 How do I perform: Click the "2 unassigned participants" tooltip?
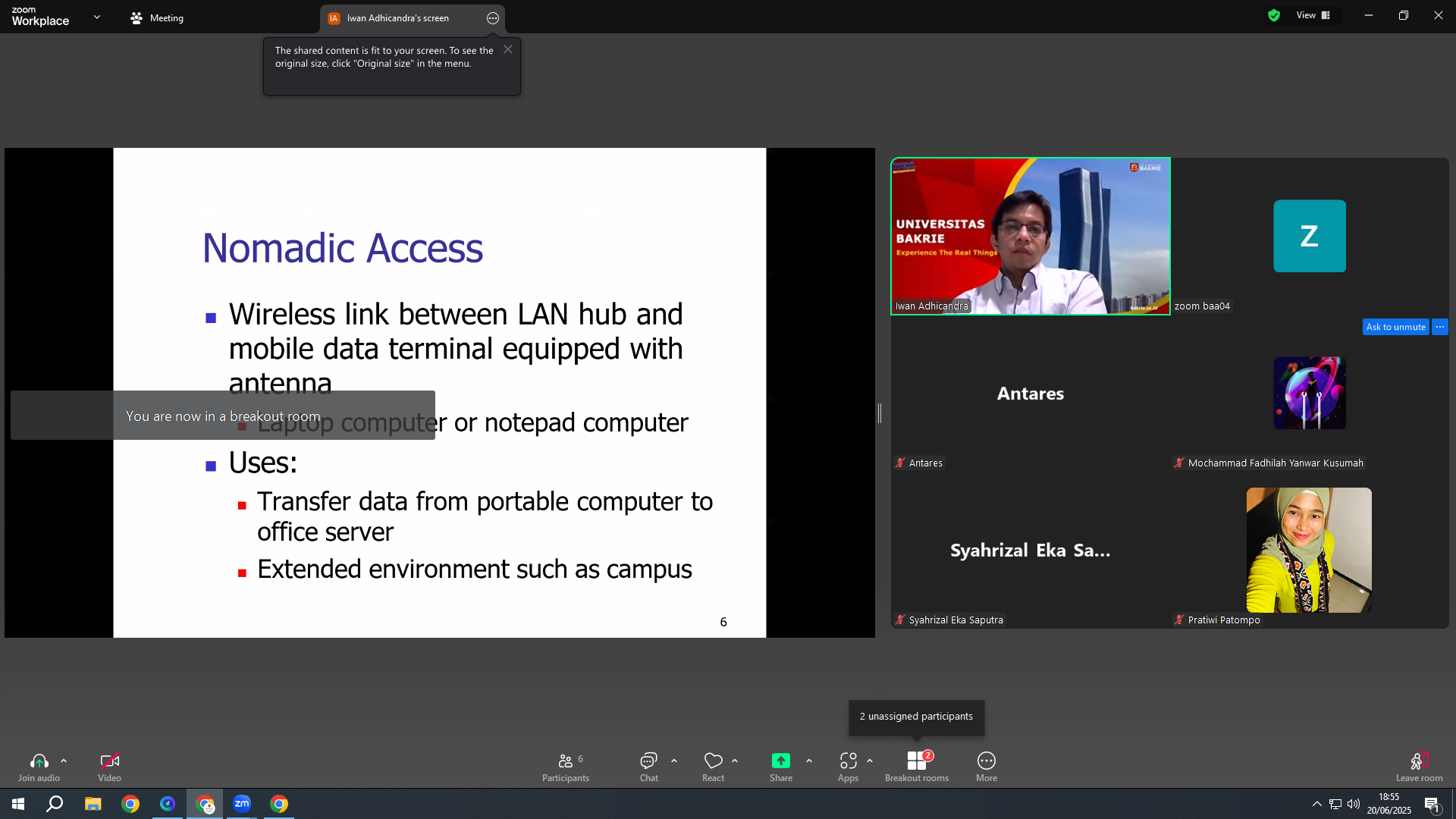point(916,717)
